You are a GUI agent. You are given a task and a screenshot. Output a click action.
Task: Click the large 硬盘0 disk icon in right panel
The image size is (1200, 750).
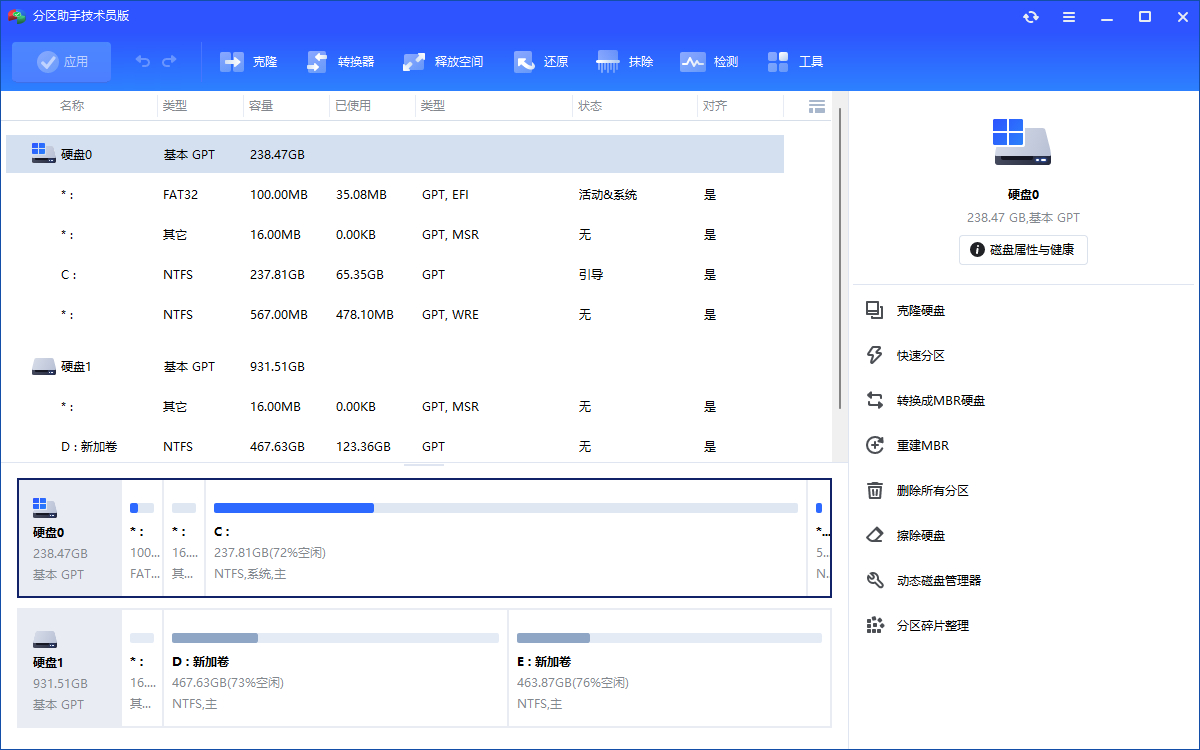click(x=1022, y=142)
